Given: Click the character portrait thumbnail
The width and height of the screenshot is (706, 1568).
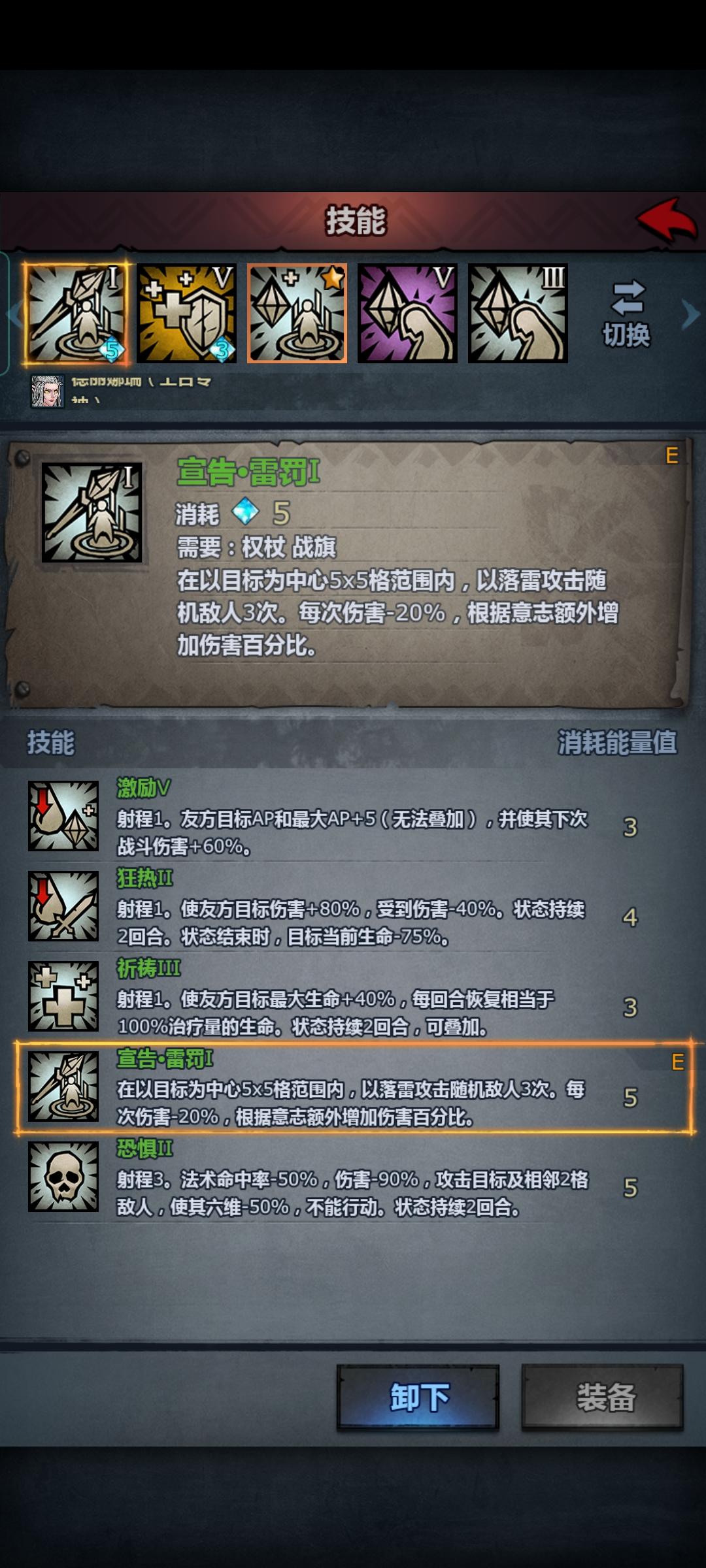Looking at the screenshot, I should click(48, 391).
